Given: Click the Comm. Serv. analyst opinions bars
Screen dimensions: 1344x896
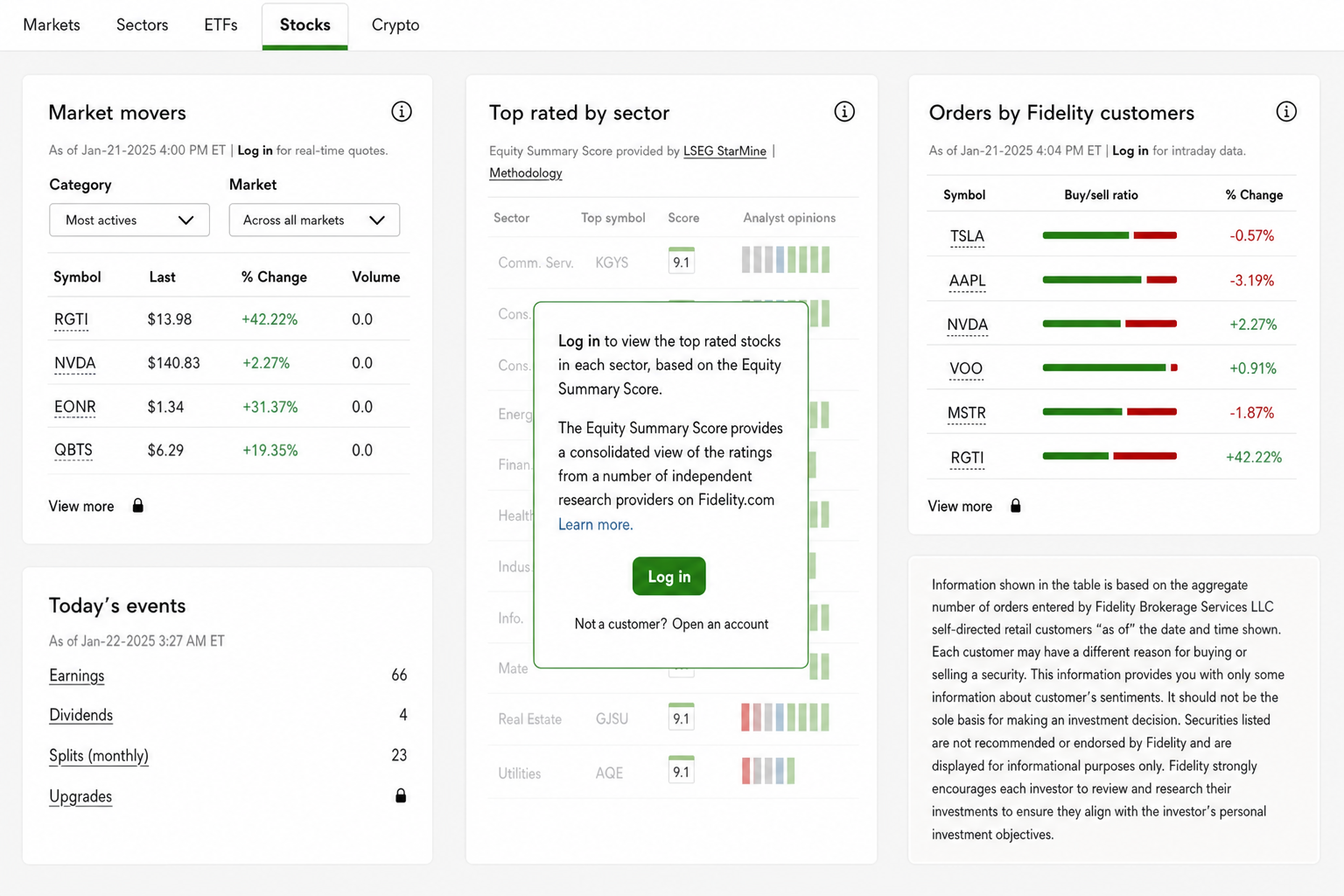Looking at the screenshot, I should [785, 260].
